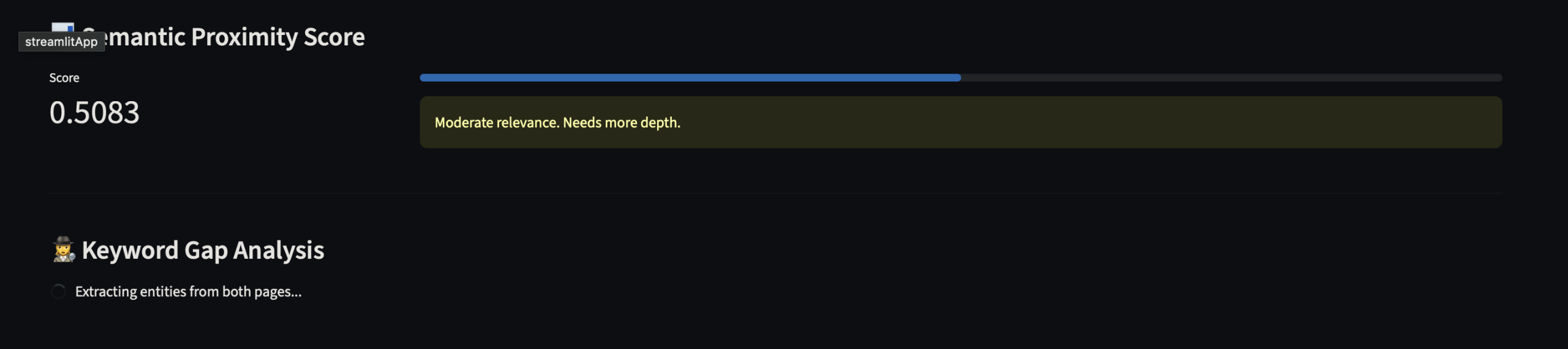
Task: Click the loading spinner next to Extracting entities
Action: pyautogui.click(x=58, y=291)
